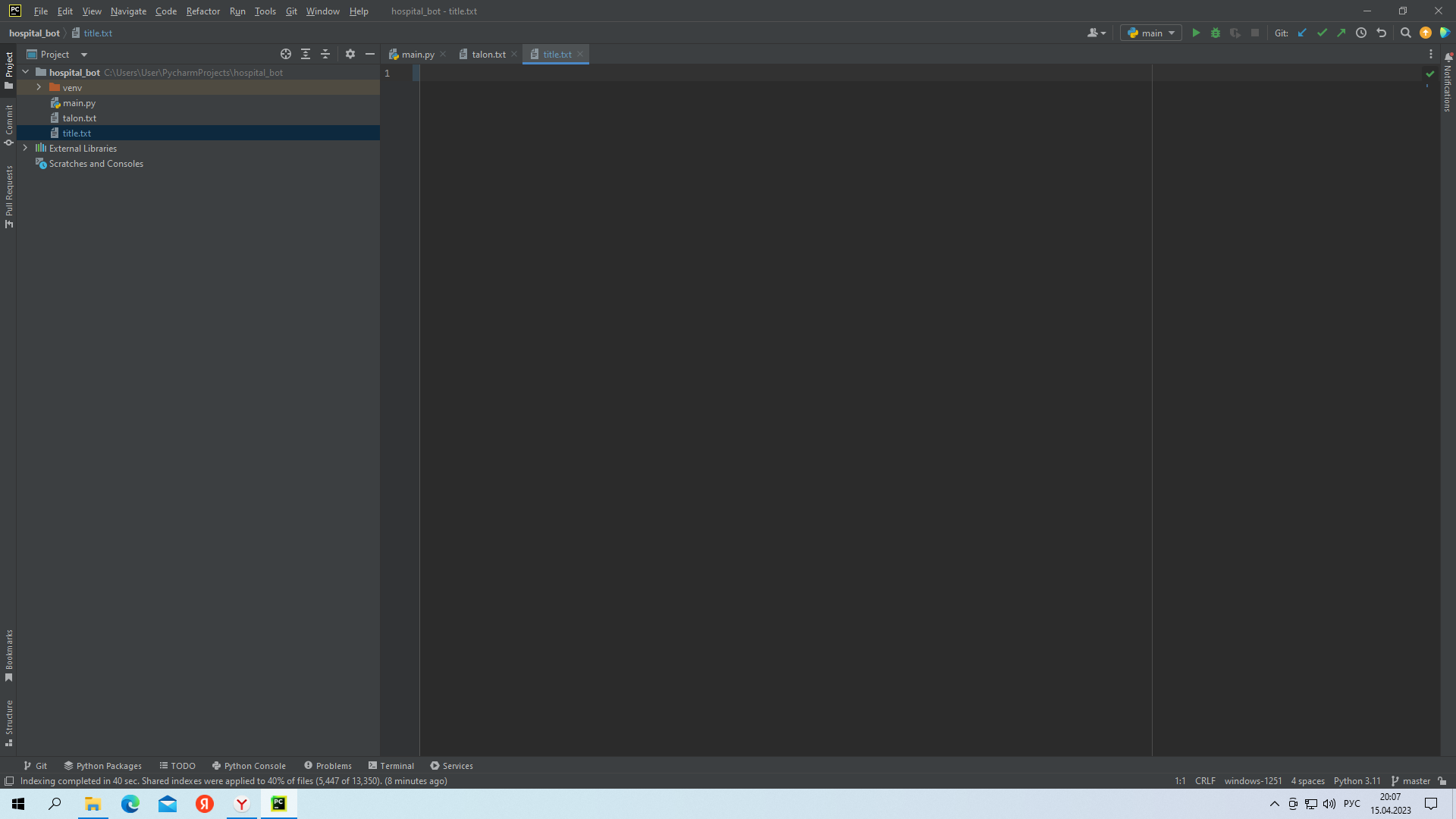Click the Git Commit checkmark icon
Image resolution: width=1456 pixels, height=819 pixels.
1323,33
